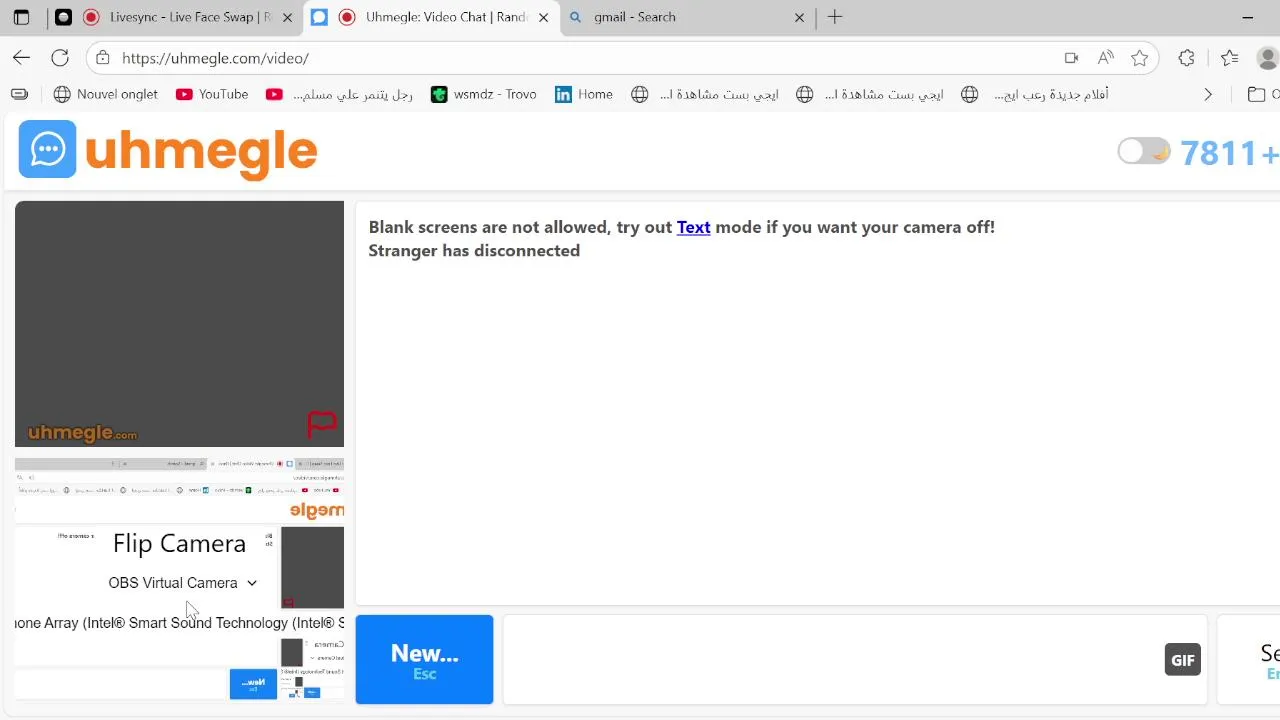Click the Uhmegle chat bubble logo
The image size is (1280, 720).
point(47,149)
